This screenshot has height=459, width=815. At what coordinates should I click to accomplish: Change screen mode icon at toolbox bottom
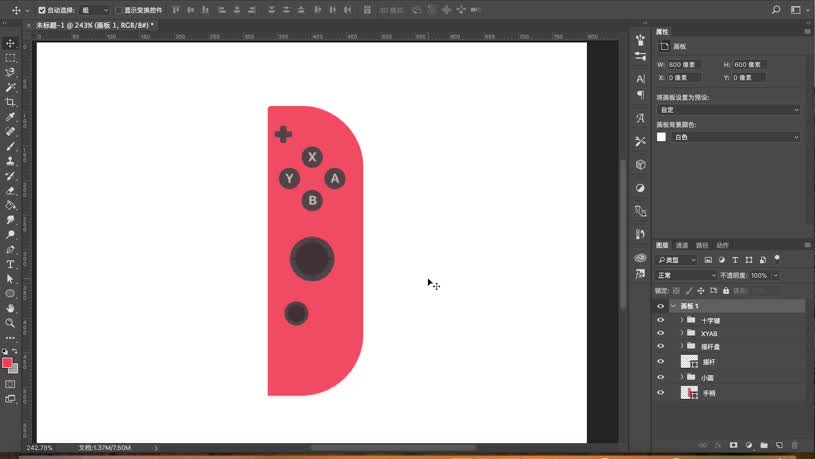pos(10,399)
